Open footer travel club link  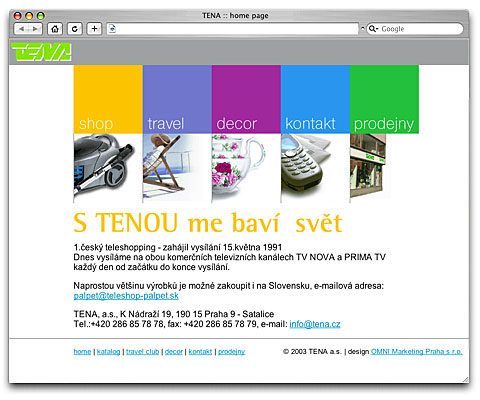click(x=142, y=352)
